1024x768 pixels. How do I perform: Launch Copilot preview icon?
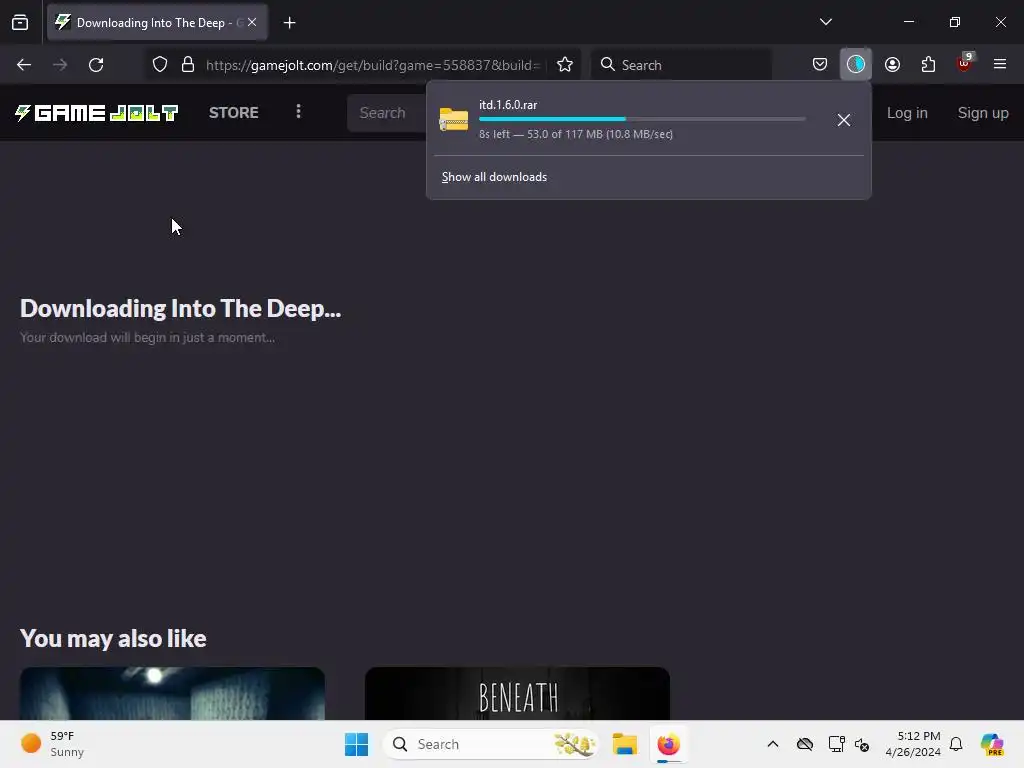[993, 744]
